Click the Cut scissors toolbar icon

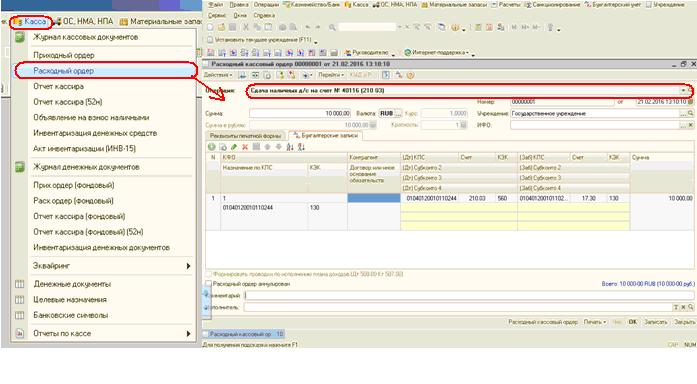pos(245,28)
